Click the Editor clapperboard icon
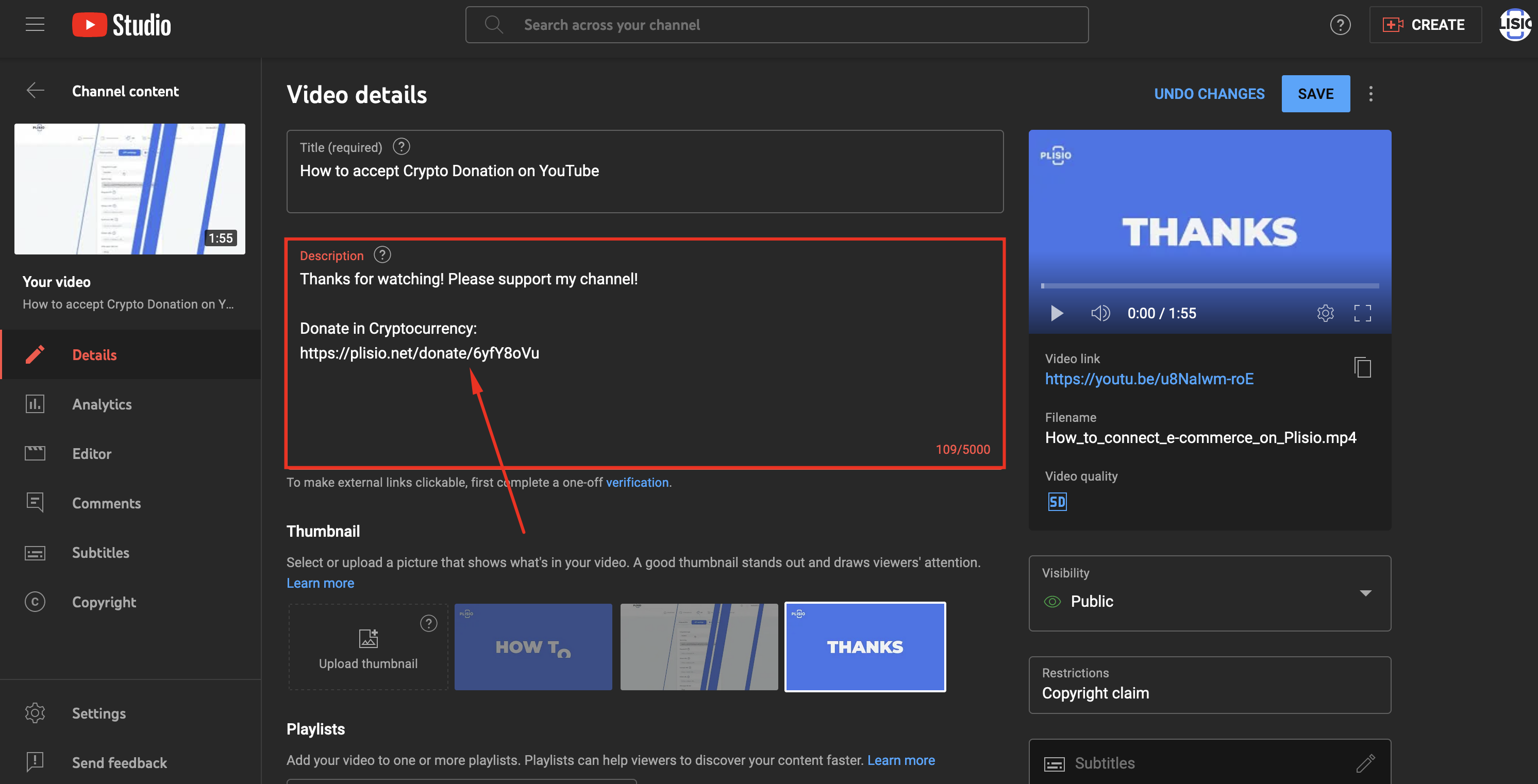The width and height of the screenshot is (1538, 784). point(35,453)
